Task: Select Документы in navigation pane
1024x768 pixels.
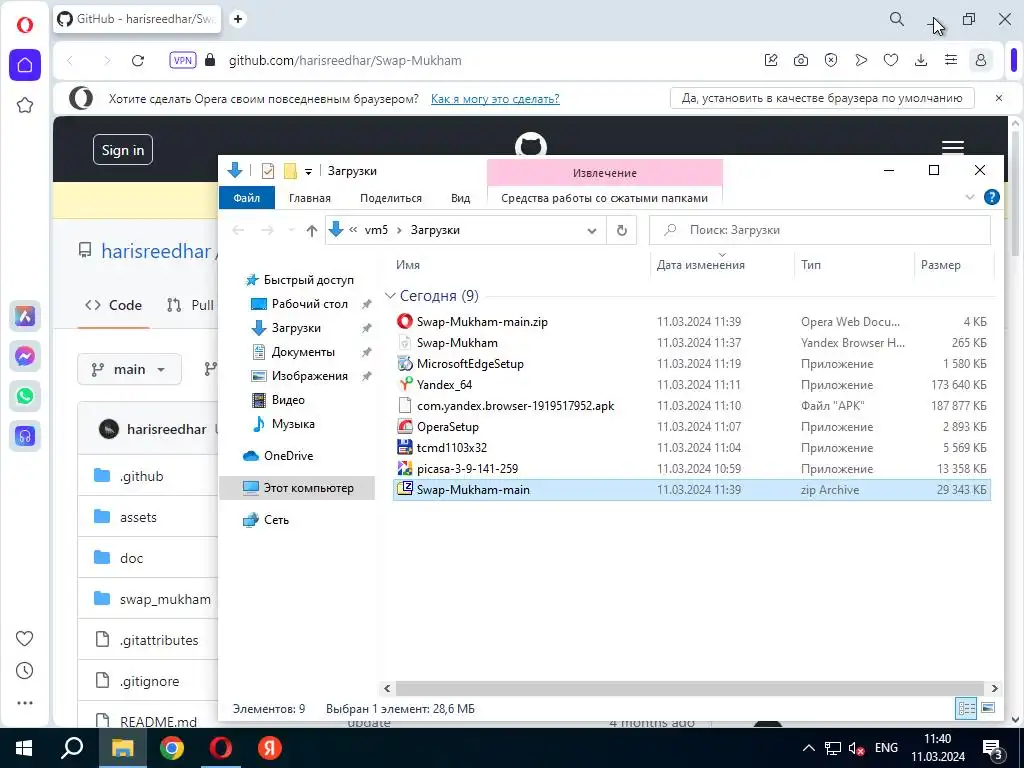Action: click(x=303, y=352)
